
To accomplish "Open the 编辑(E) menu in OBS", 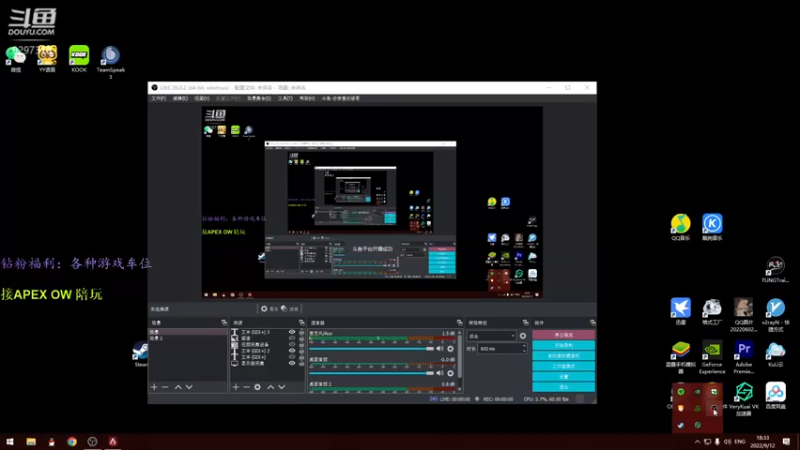I will pos(180,98).
